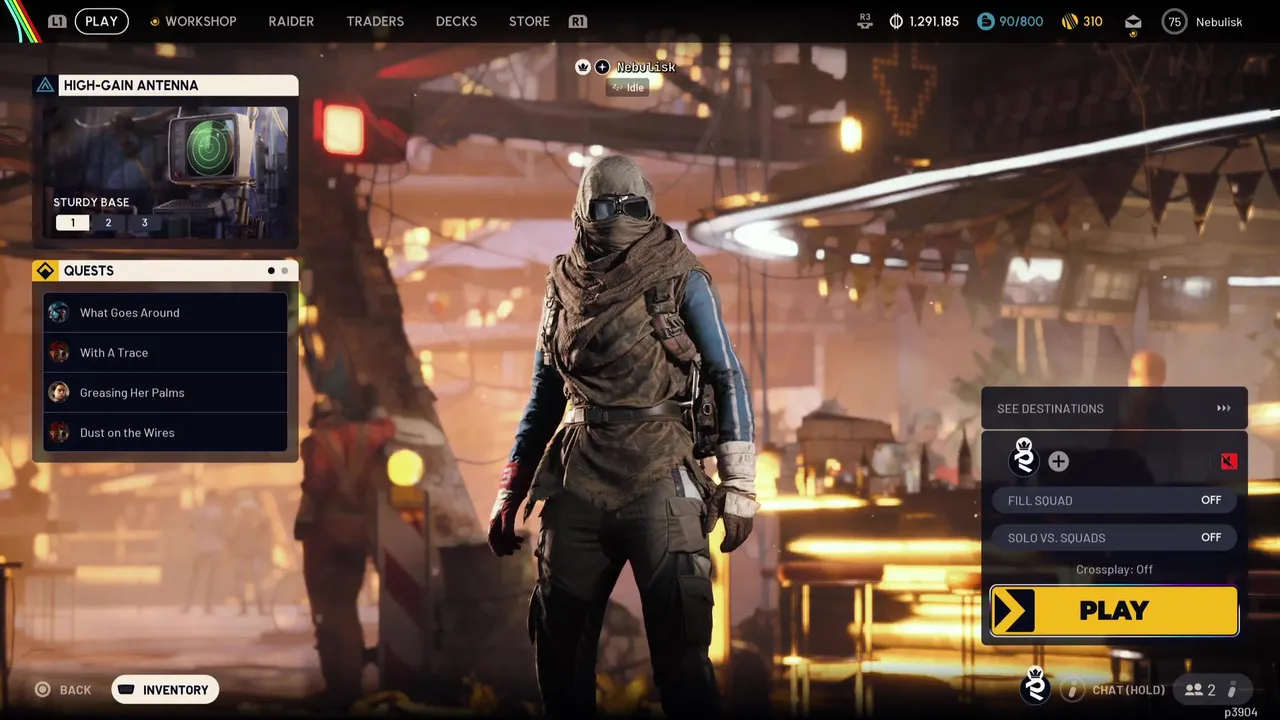Click the 90/800 stash count
This screenshot has width=1280, height=720.
click(x=1021, y=21)
